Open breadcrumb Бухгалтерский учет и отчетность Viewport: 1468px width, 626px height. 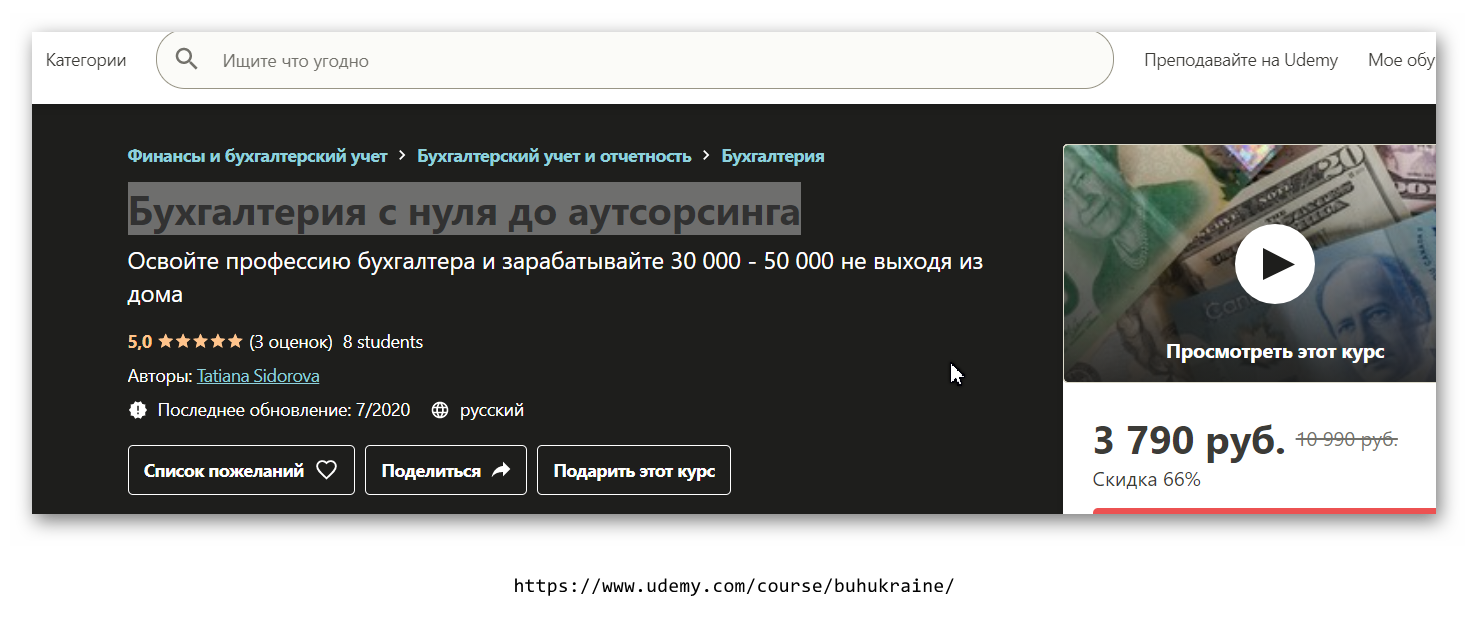(x=554, y=155)
